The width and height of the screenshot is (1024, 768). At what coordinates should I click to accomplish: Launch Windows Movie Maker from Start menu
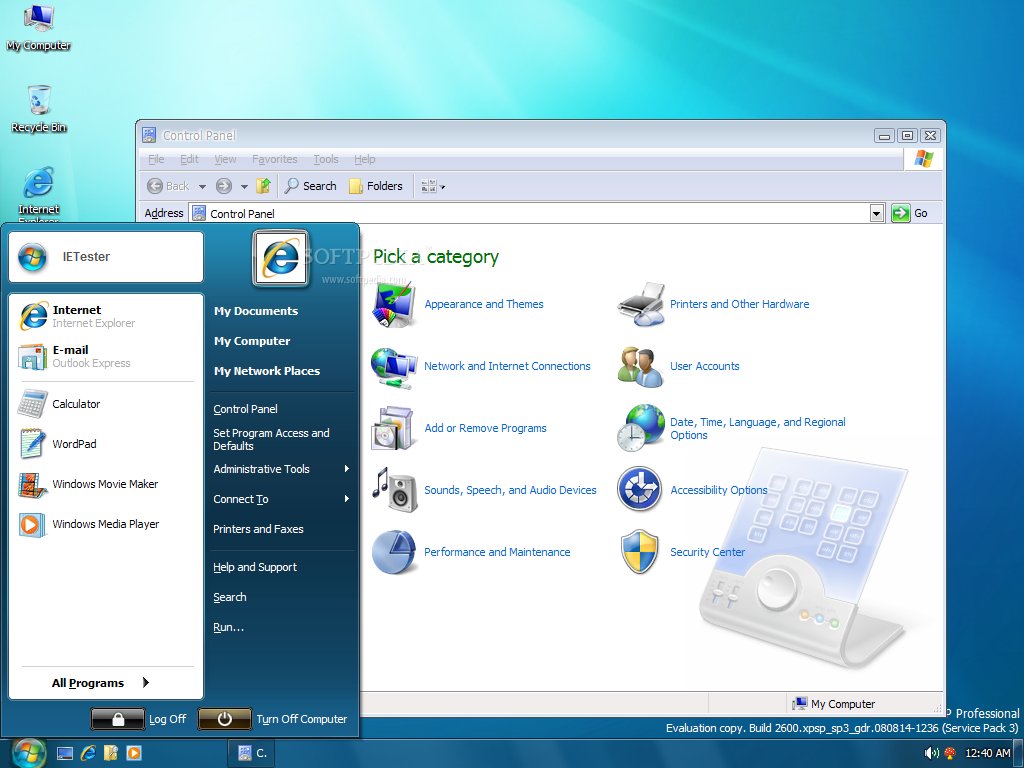click(x=106, y=485)
